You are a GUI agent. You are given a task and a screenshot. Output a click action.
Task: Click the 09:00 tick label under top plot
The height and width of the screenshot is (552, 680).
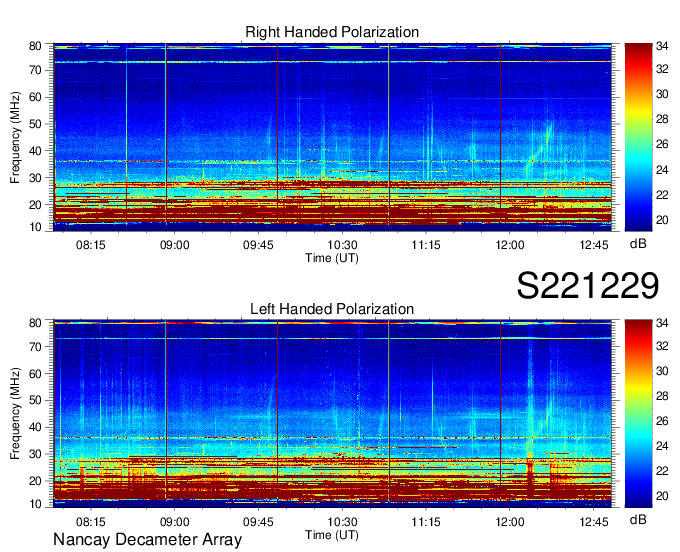(174, 245)
